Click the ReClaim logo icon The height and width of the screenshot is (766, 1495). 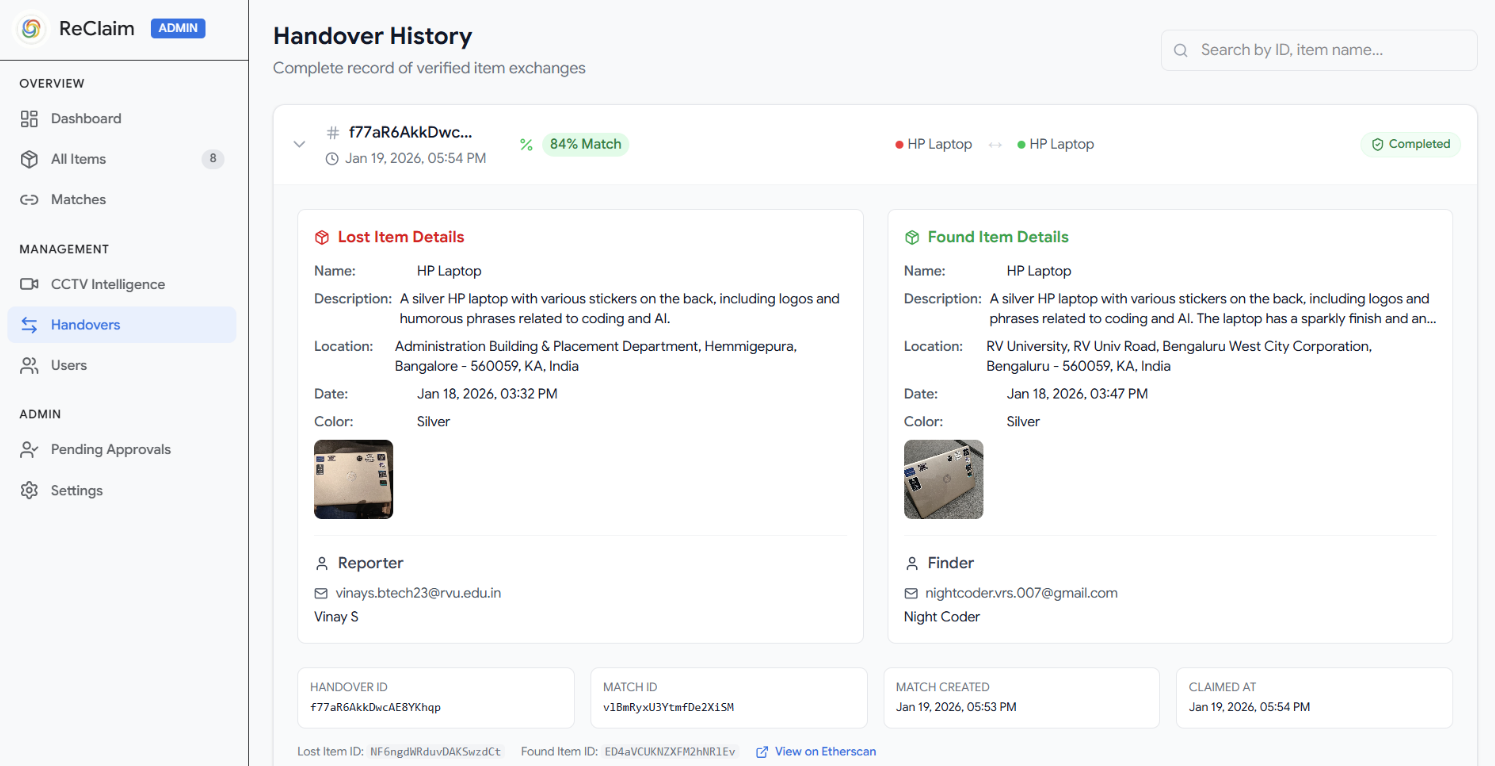pyautogui.click(x=31, y=29)
